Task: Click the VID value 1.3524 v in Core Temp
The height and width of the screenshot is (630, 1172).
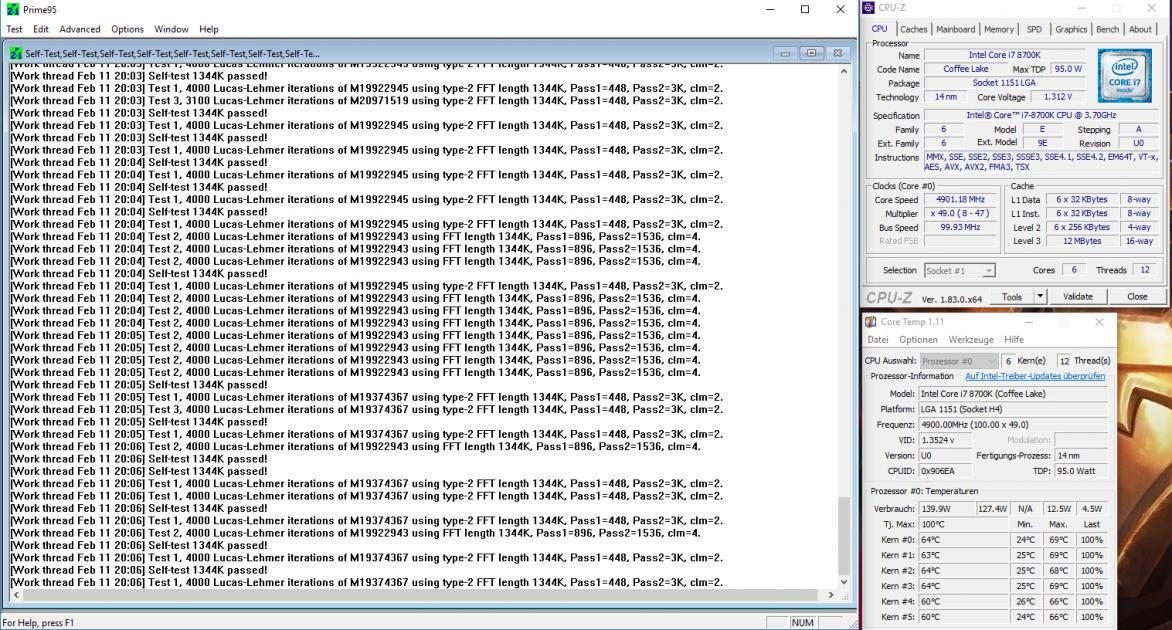Action: click(x=945, y=440)
